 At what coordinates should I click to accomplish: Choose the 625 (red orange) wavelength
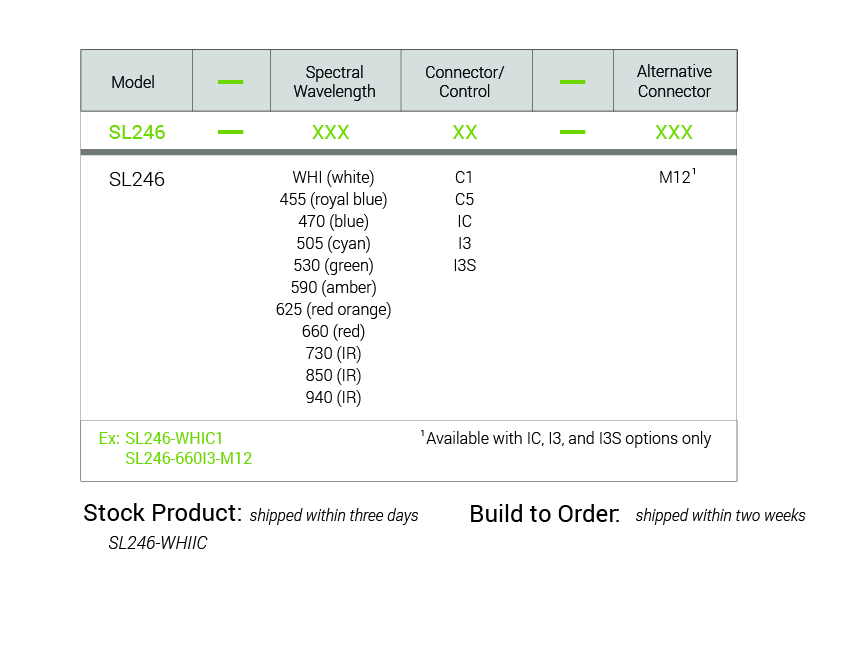333,310
